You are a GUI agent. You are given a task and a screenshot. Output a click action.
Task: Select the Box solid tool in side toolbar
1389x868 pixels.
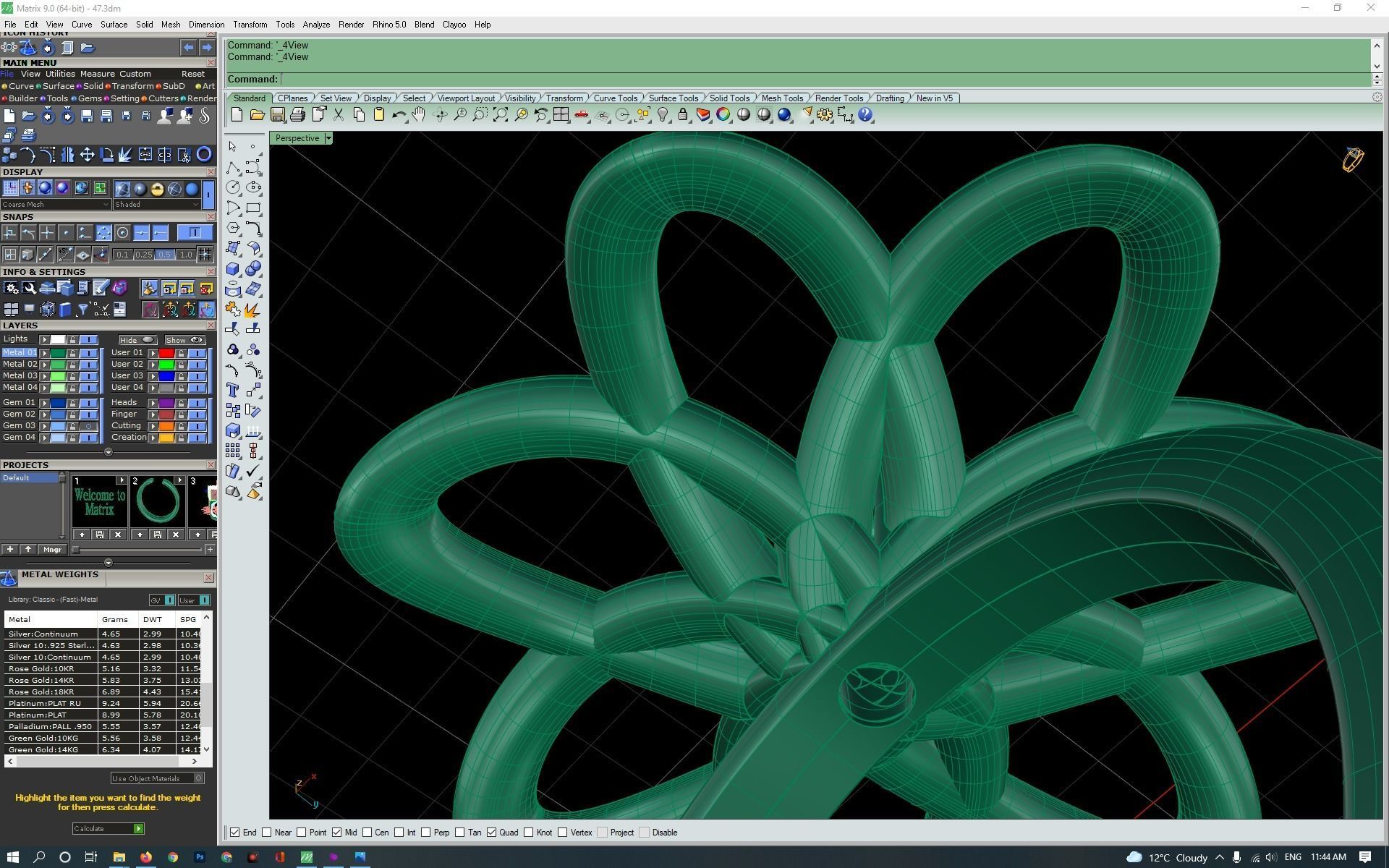click(233, 269)
